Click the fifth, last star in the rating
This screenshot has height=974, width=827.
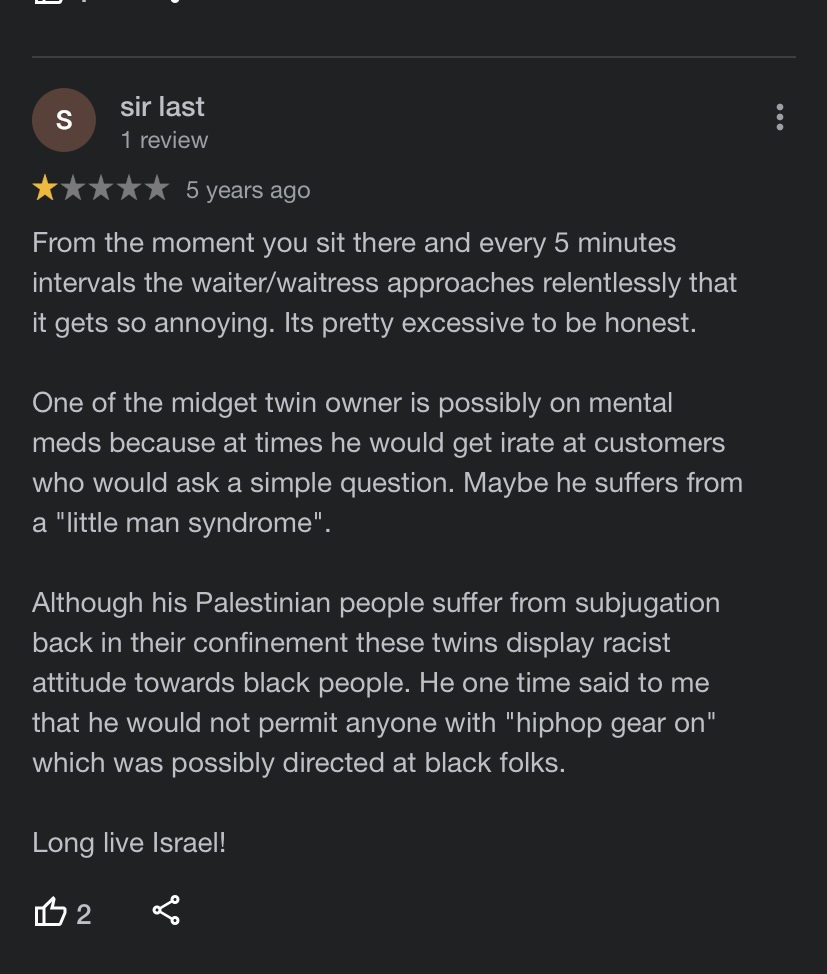156,189
